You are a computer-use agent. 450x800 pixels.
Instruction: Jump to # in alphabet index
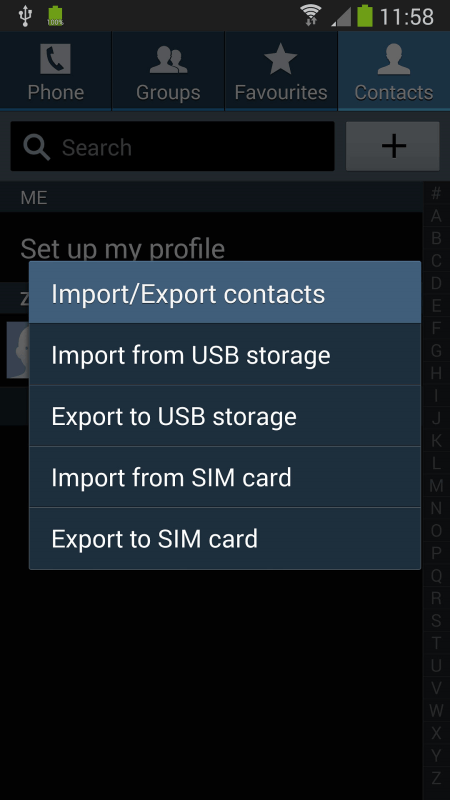coord(436,193)
